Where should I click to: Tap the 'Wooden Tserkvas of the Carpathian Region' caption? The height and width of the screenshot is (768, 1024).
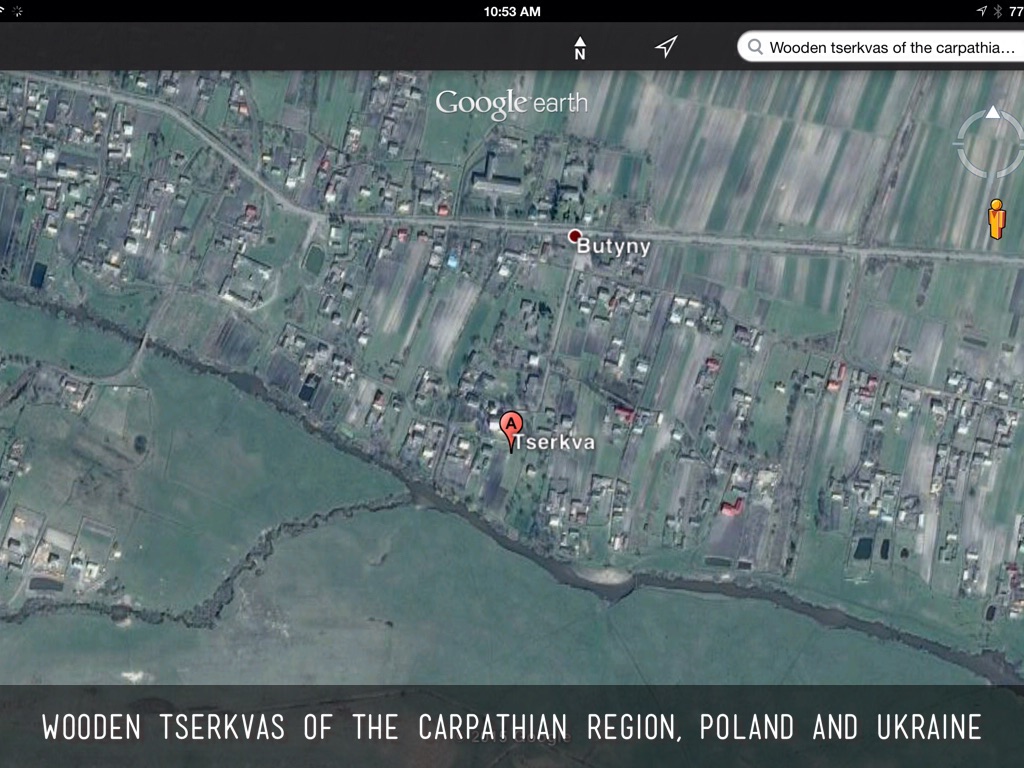[x=511, y=727]
